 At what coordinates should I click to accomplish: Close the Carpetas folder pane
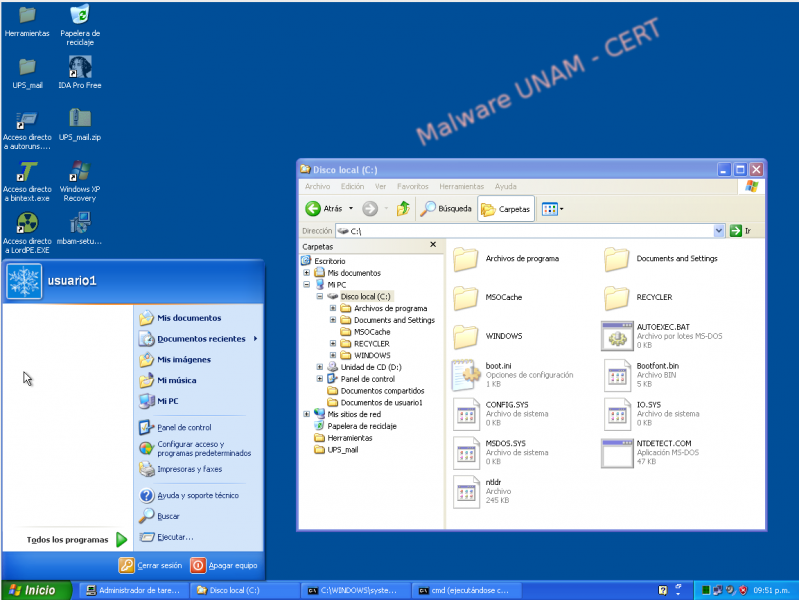click(x=433, y=245)
